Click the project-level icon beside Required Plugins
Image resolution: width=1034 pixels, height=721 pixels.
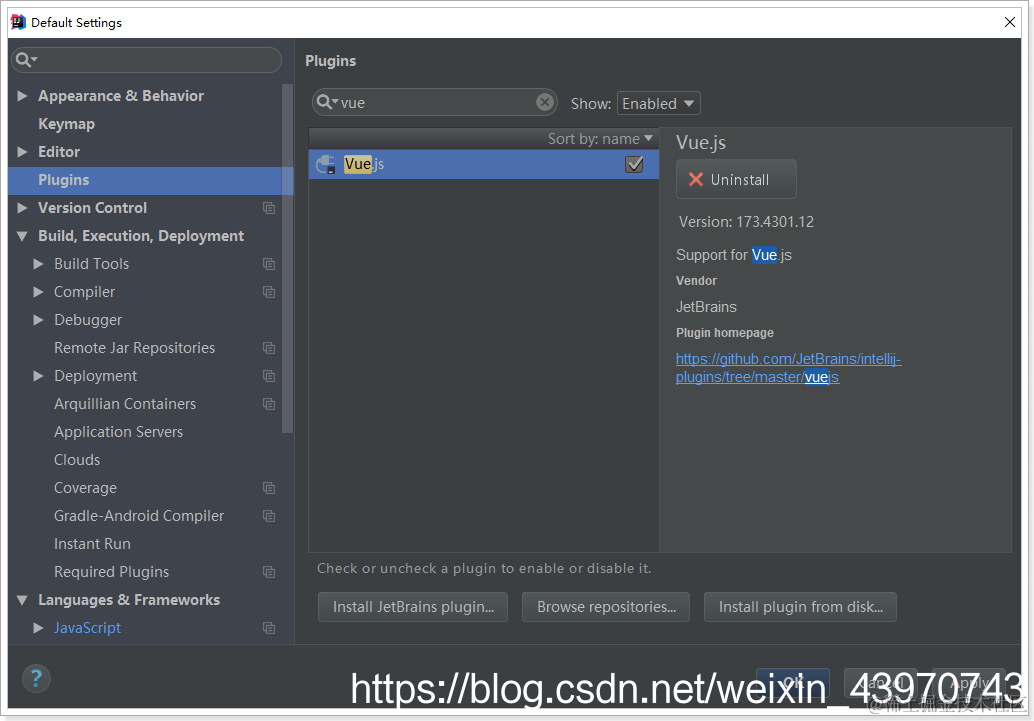269,572
